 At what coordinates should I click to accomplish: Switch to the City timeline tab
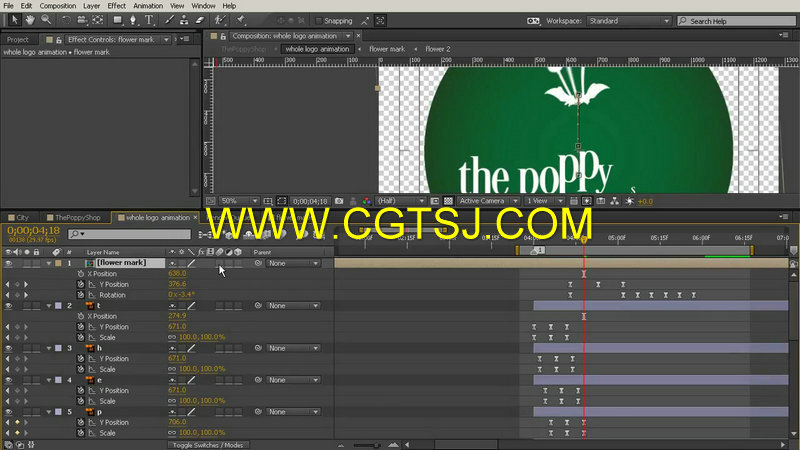click(x=19, y=217)
